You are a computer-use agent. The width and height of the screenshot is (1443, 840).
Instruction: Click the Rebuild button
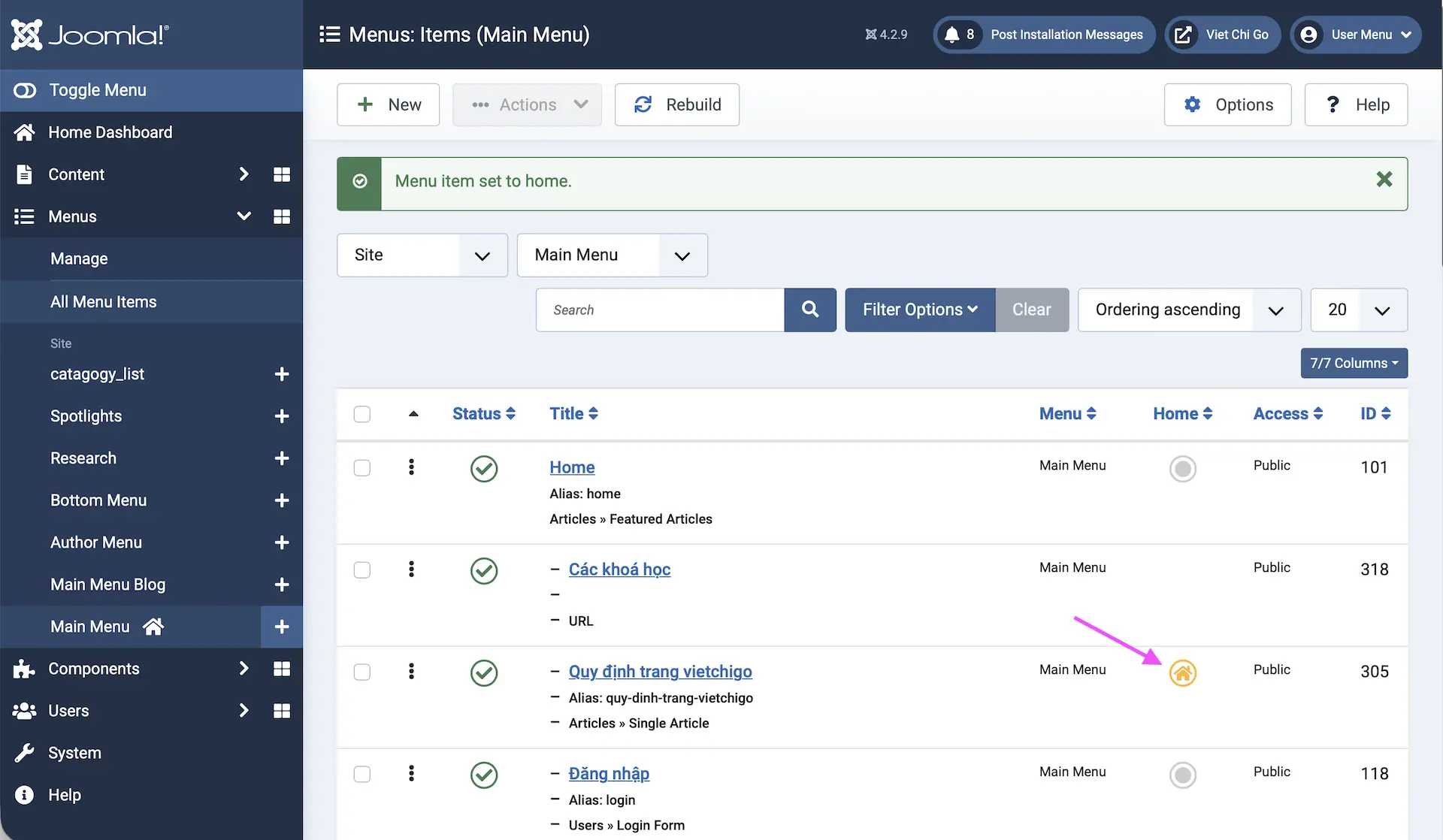[x=677, y=104]
